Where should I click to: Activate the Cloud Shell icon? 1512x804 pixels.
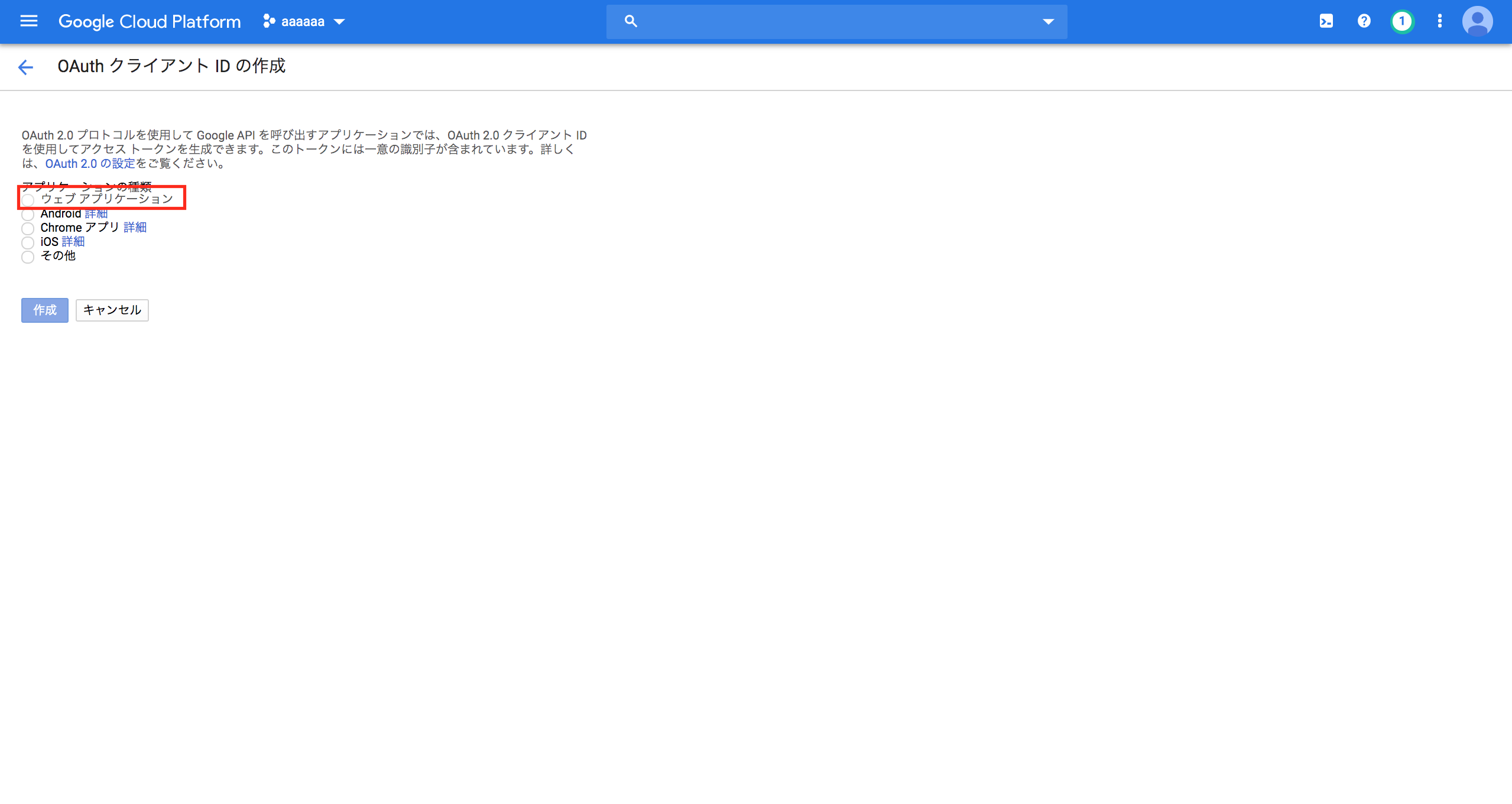[1326, 21]
